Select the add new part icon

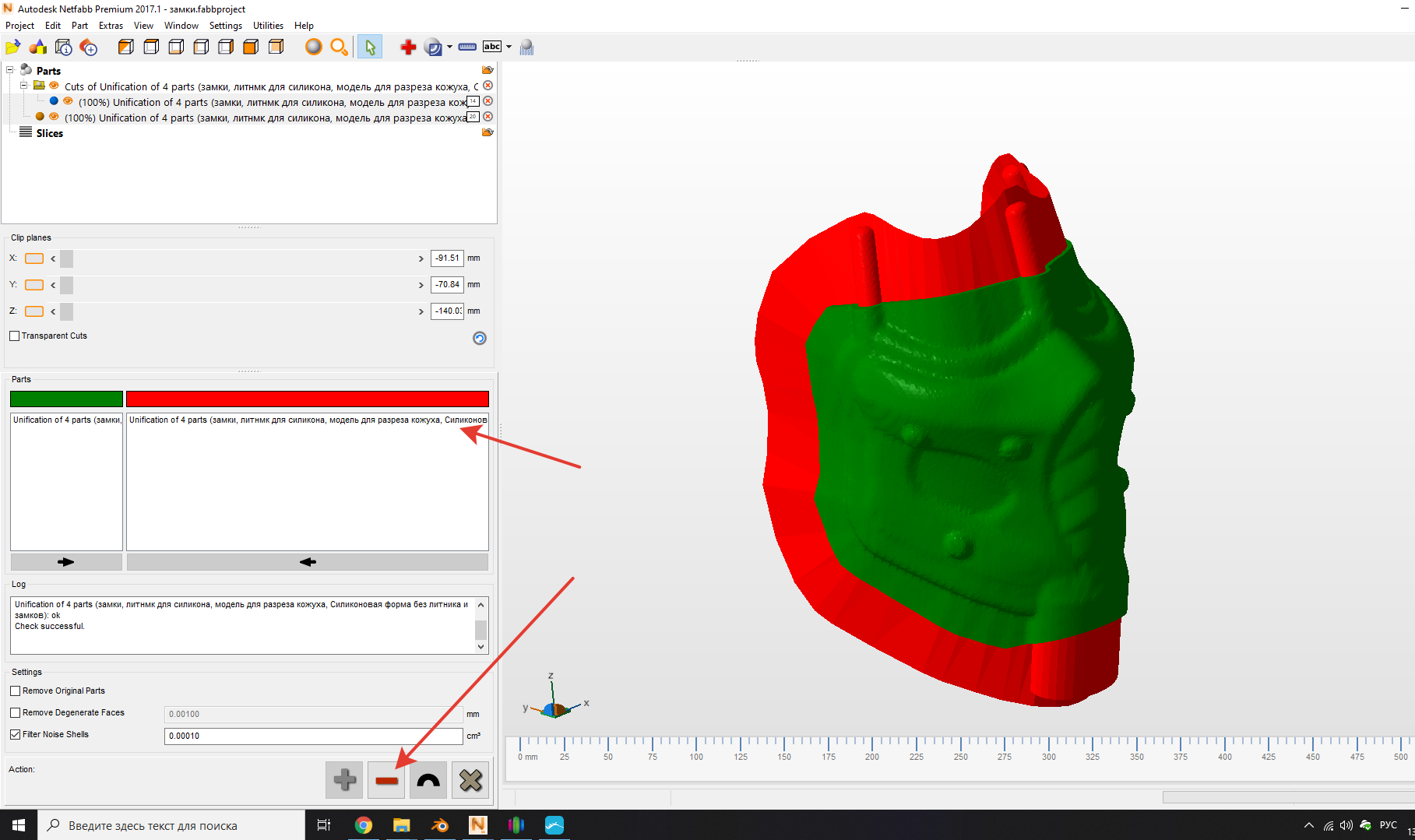pyautogui.click(x=38, y=47)
